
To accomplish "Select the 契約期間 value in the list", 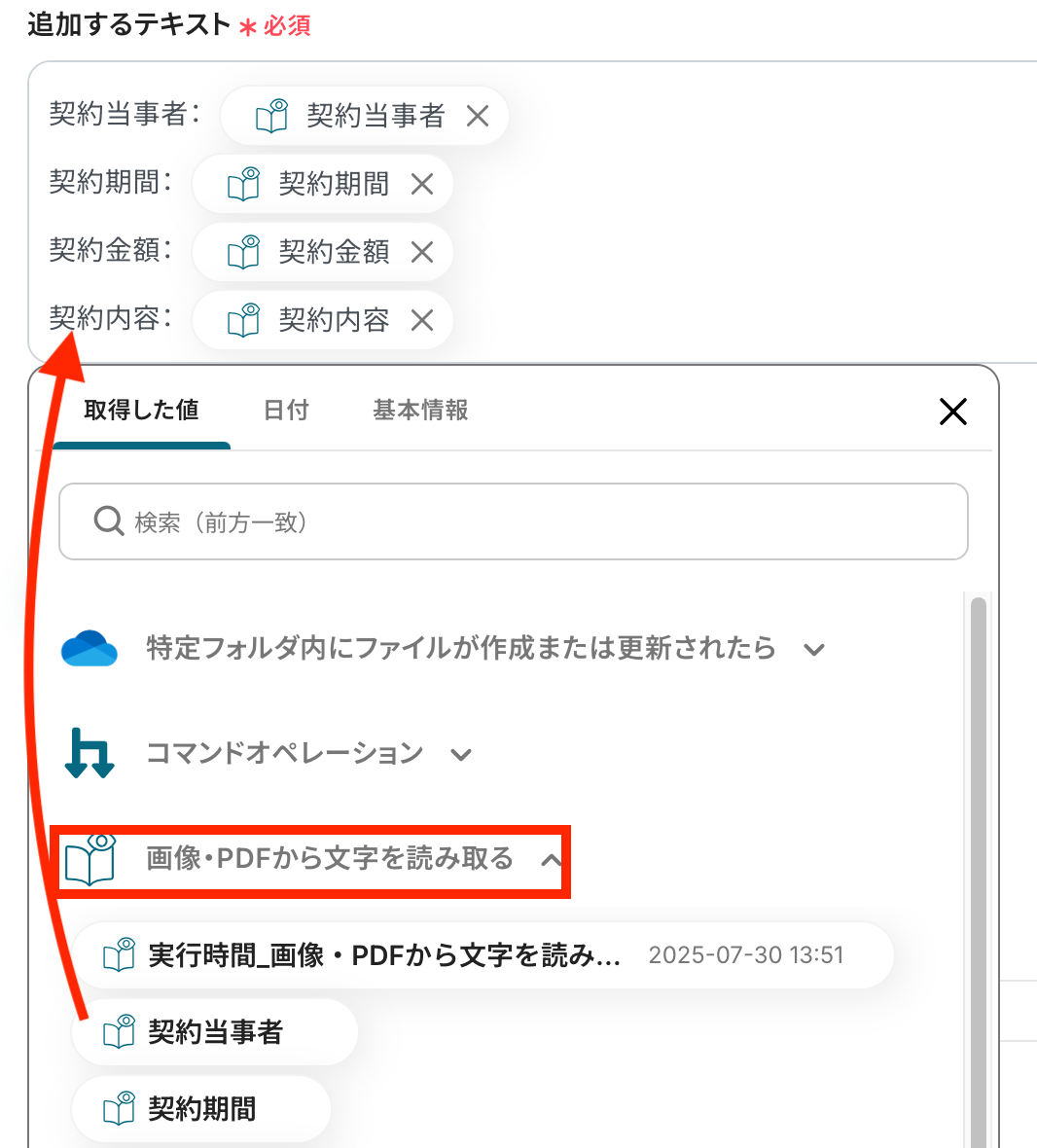I will point(201,1109).
